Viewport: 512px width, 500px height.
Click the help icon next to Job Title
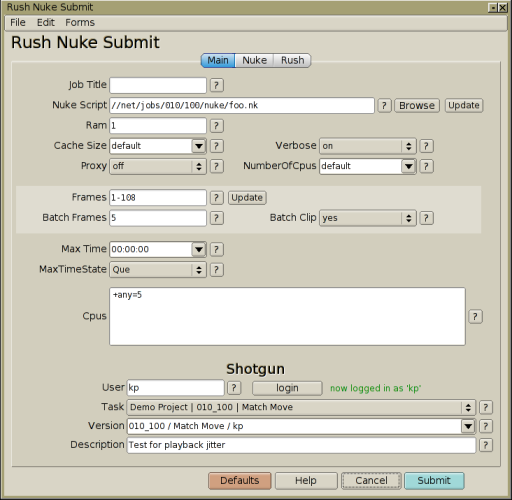pos(217,85)
